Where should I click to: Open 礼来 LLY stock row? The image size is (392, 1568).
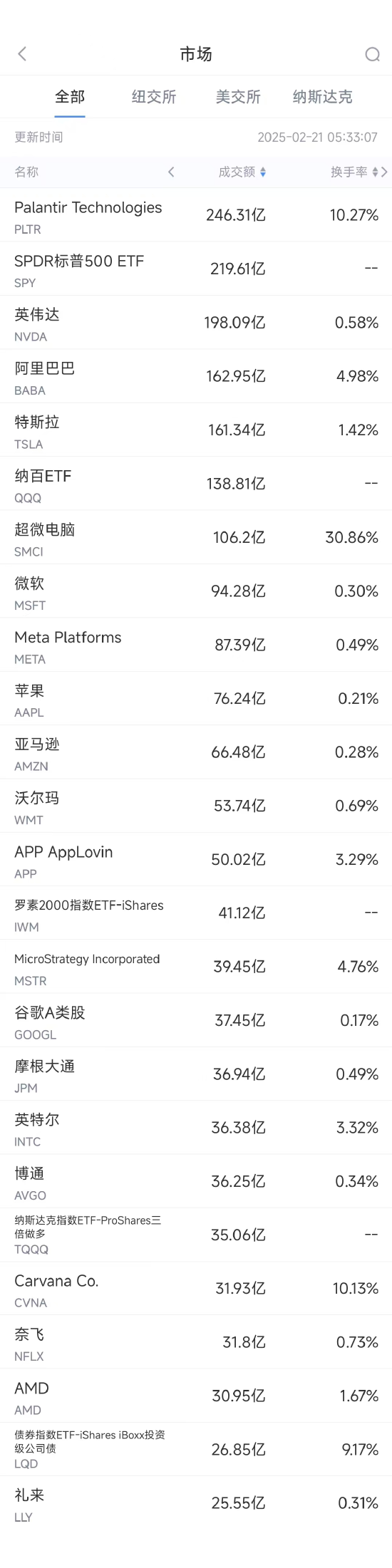click(x=196, y=1502)
